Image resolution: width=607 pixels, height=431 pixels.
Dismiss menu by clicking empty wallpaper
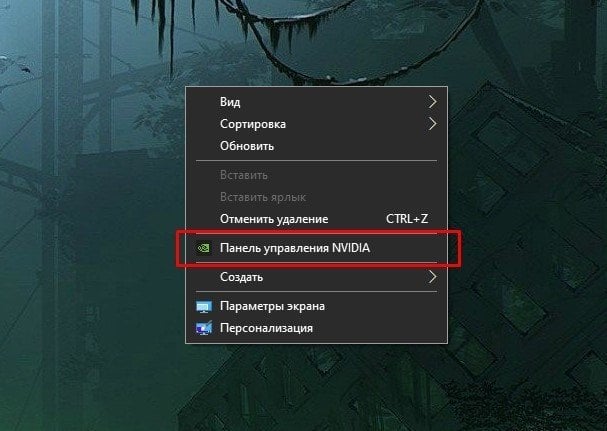coord(97,271)
